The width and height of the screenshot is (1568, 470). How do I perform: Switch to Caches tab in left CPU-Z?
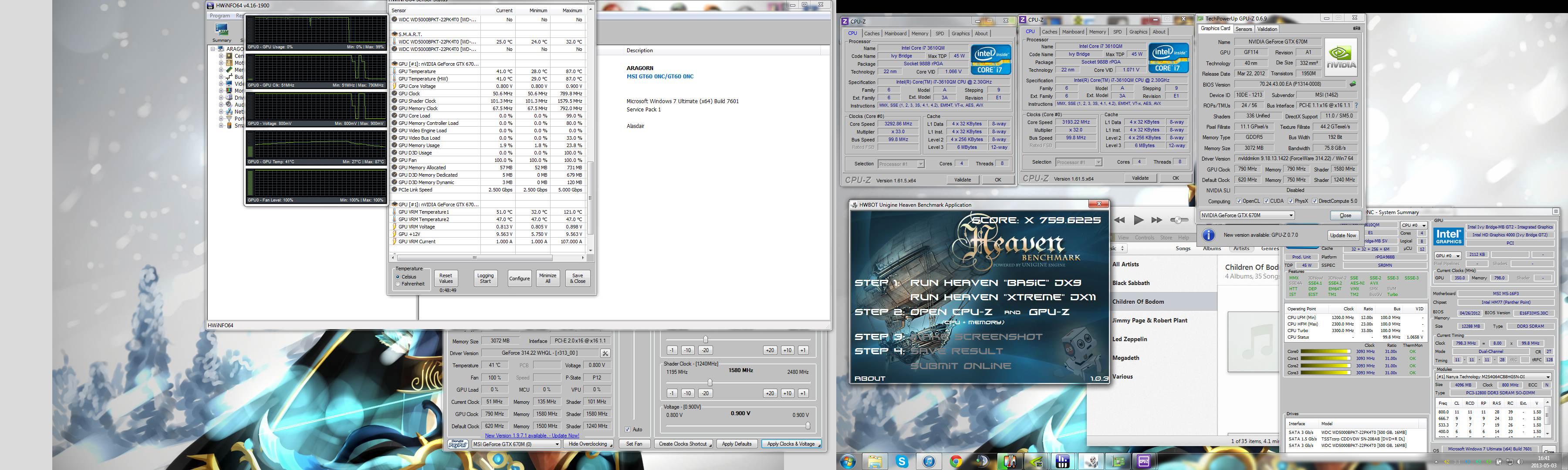tap(872, 34)
